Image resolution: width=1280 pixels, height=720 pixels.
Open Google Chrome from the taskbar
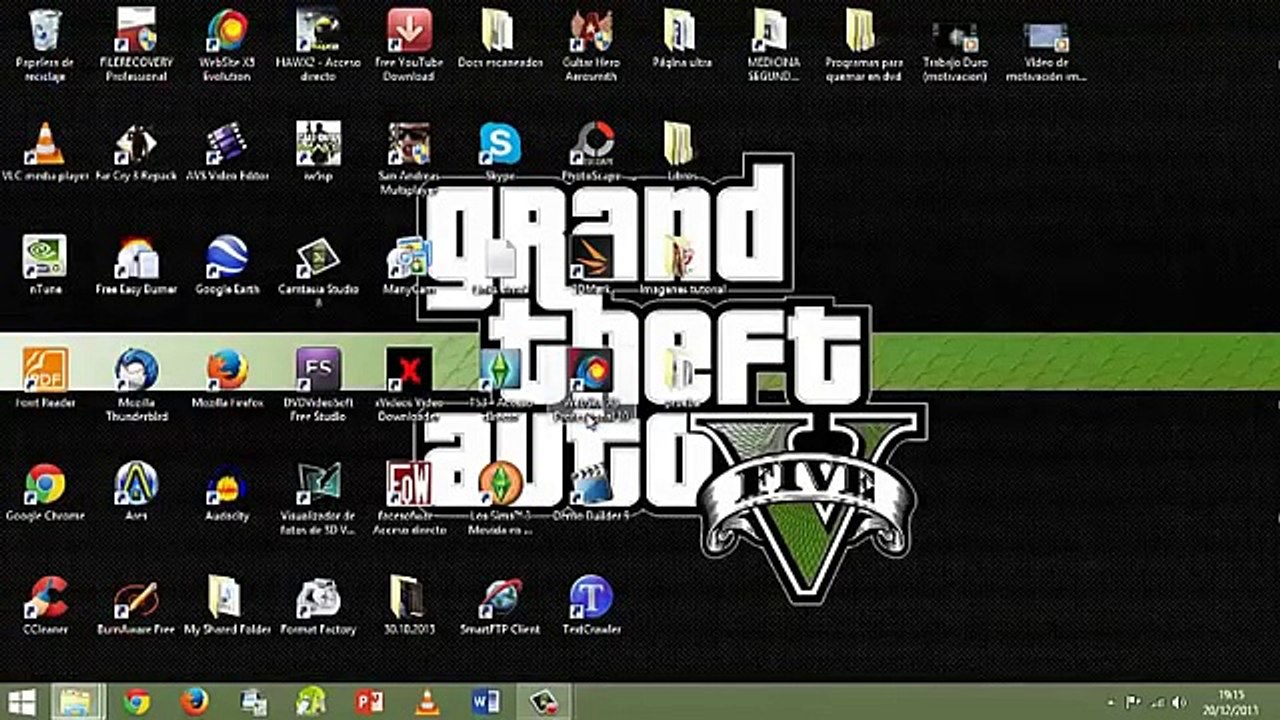pos(137,701)
